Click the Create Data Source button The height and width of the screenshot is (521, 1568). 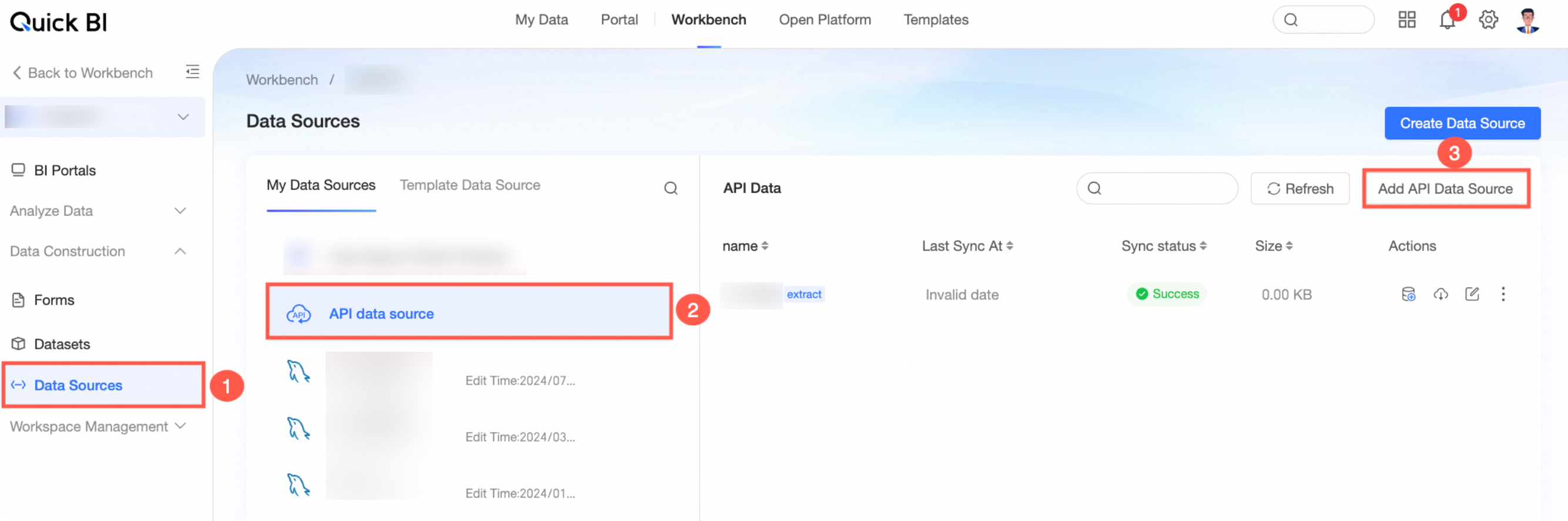pyautogui.click(x=1462, y=123)
